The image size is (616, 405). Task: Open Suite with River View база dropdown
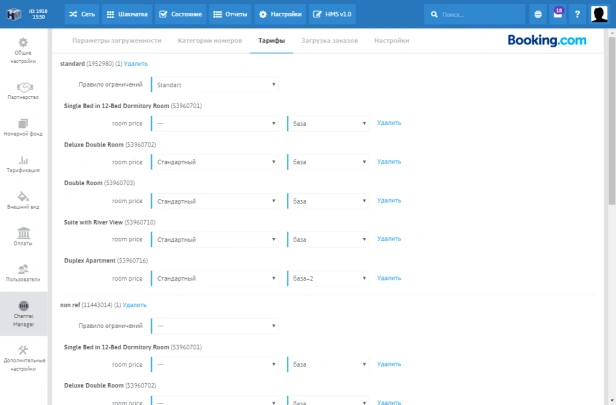click(x=329, y=239)
